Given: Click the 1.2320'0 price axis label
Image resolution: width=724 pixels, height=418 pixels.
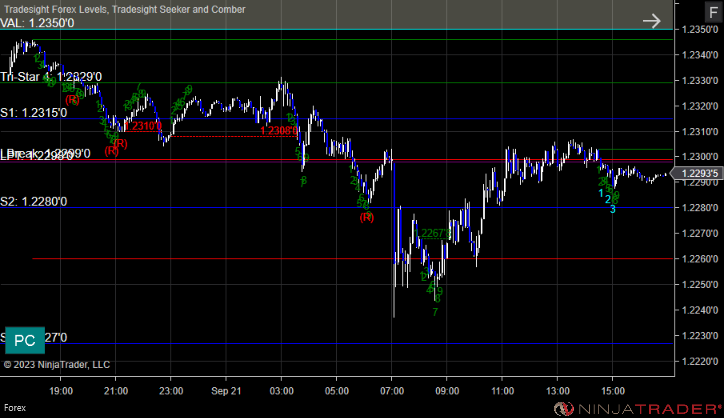Looking at the screenshot, I should (x=700, y=106).
